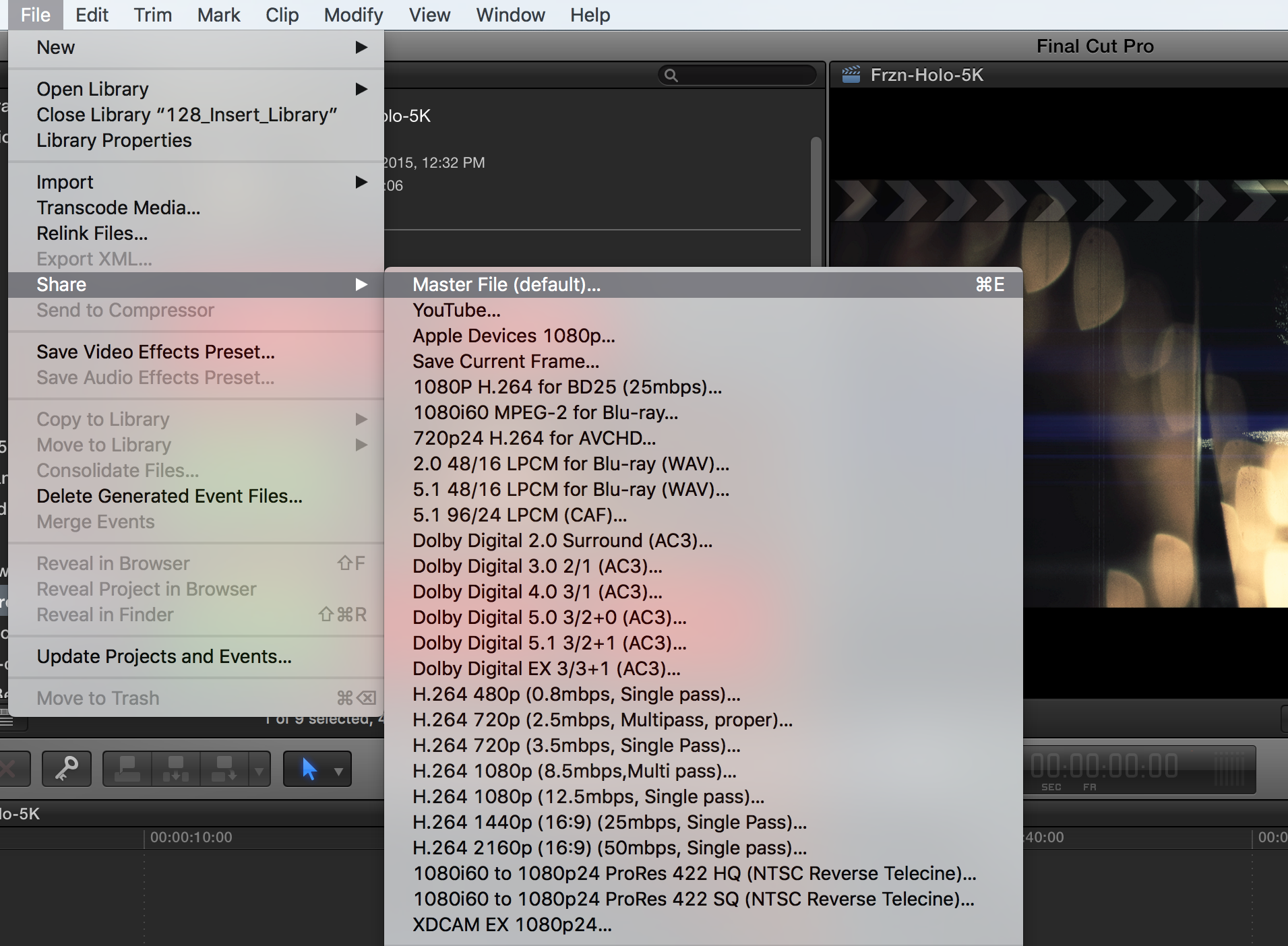
Task: Expand the Import submenu
Action: (x=196, y=182)
